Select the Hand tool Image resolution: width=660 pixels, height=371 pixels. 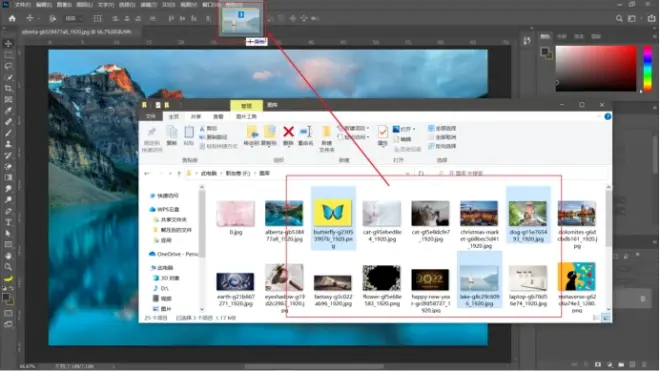tap(8, 256)
